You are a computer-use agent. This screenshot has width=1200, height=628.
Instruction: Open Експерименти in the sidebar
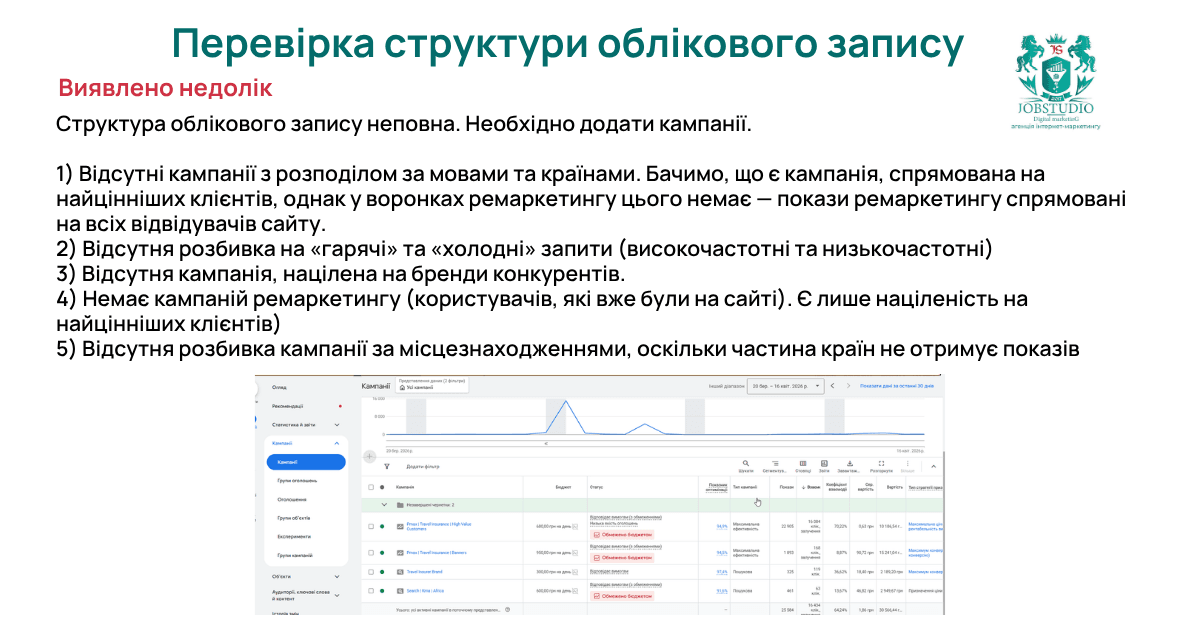coord(294,537)
